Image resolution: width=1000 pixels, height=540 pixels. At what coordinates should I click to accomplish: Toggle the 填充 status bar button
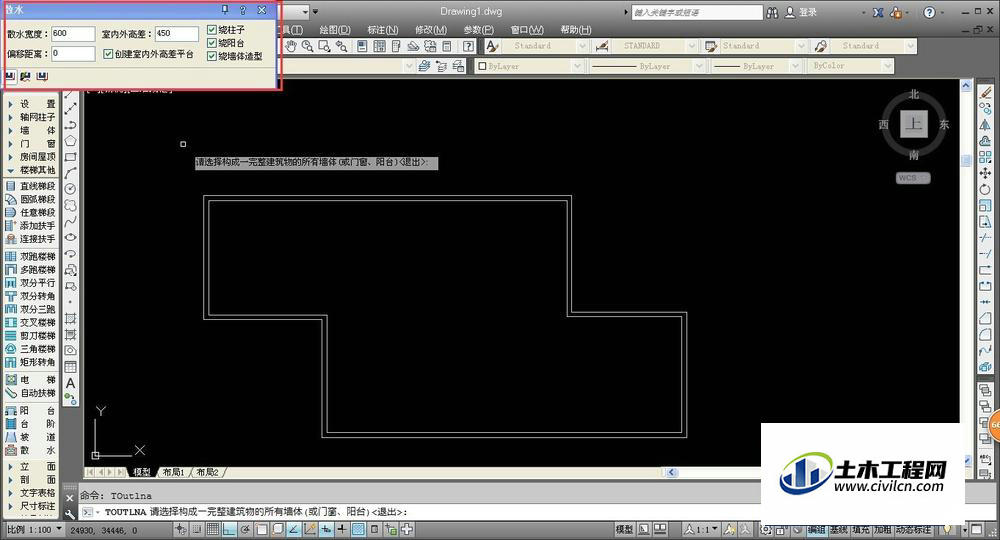pyautogui.click(x=860, y=530)
